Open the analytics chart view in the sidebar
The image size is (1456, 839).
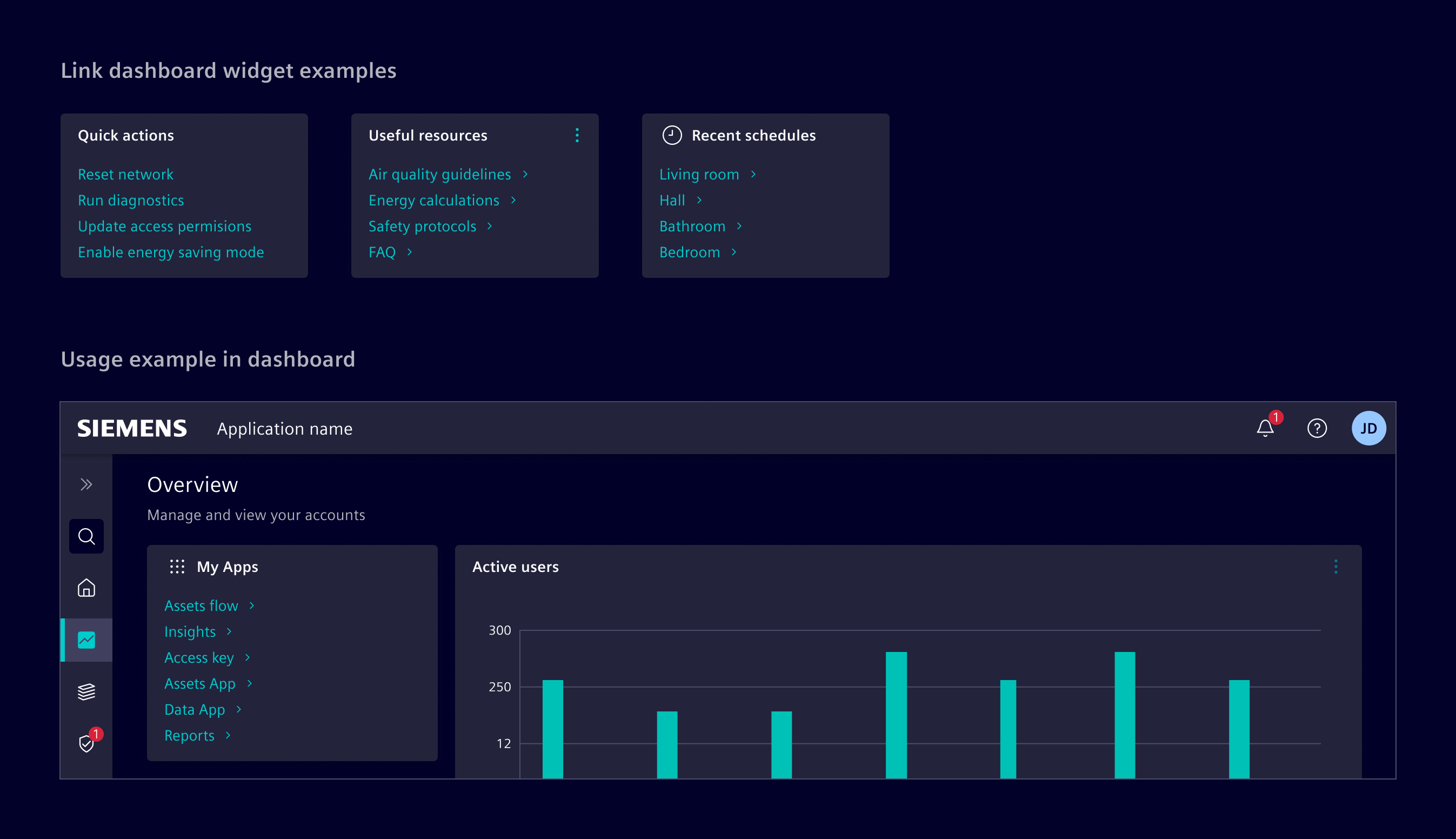click(86, 639)
